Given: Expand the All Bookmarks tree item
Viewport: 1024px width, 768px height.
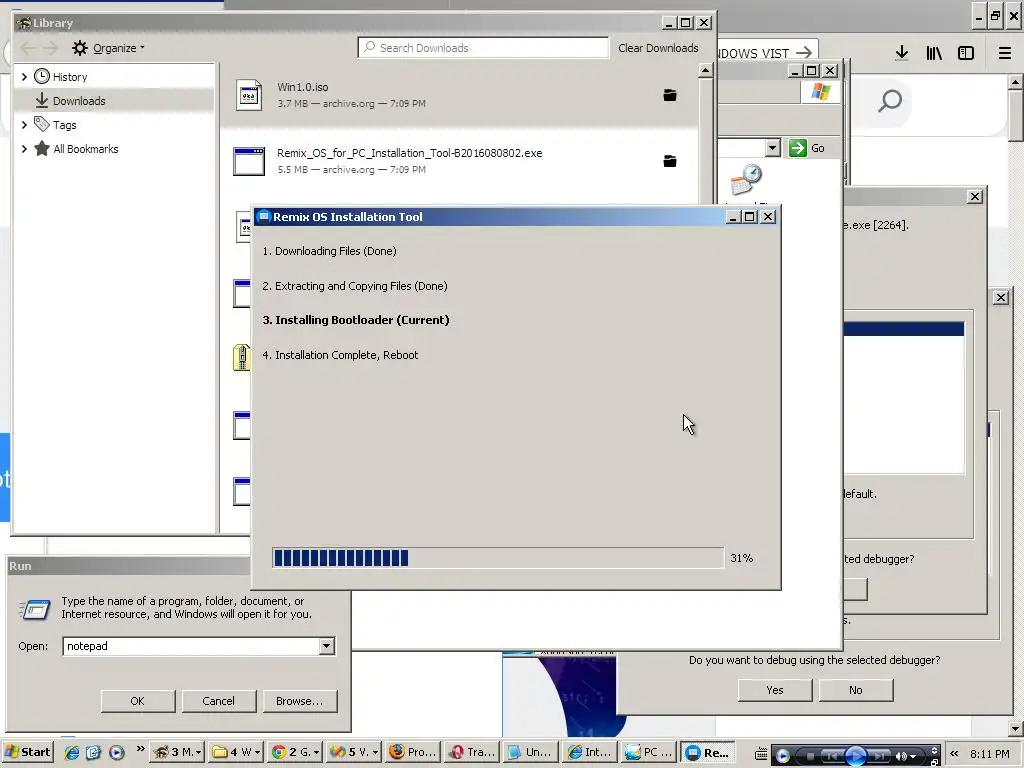Looking at the screenshot, I should [x=24, y=149].
